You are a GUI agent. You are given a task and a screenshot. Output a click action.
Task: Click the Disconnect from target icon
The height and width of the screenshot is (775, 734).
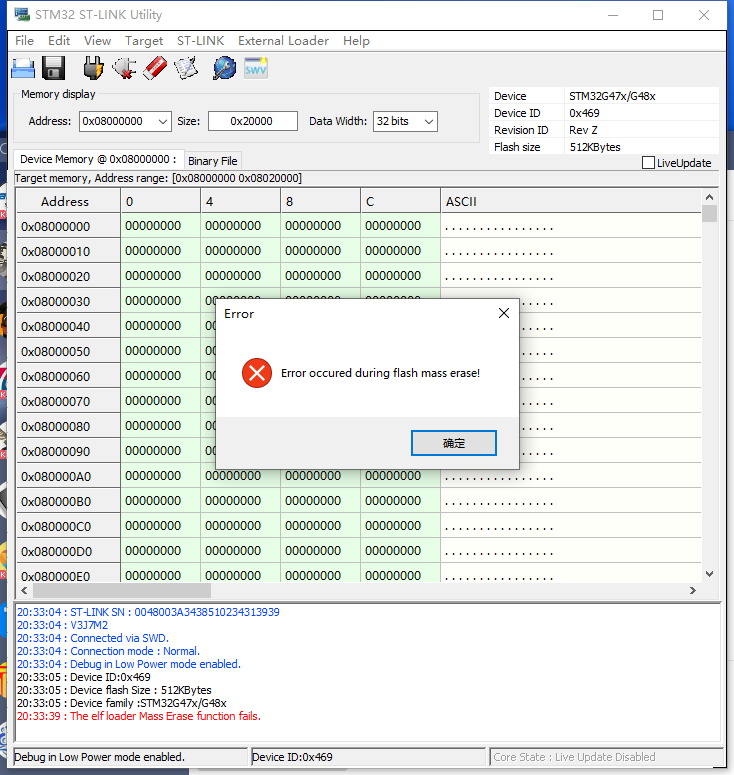(124, 68)
